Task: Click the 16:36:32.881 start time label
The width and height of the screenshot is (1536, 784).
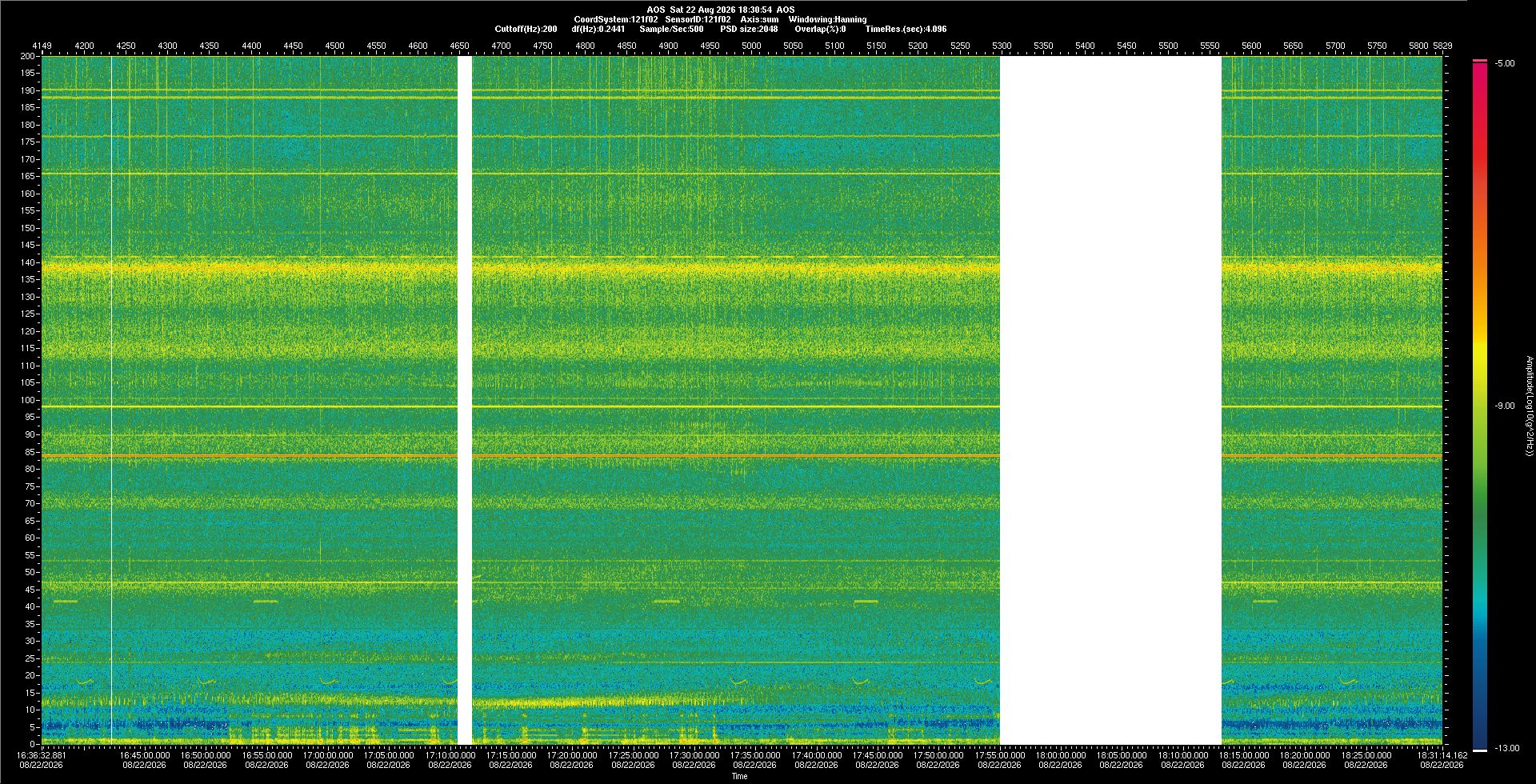Action: point(42,754)
